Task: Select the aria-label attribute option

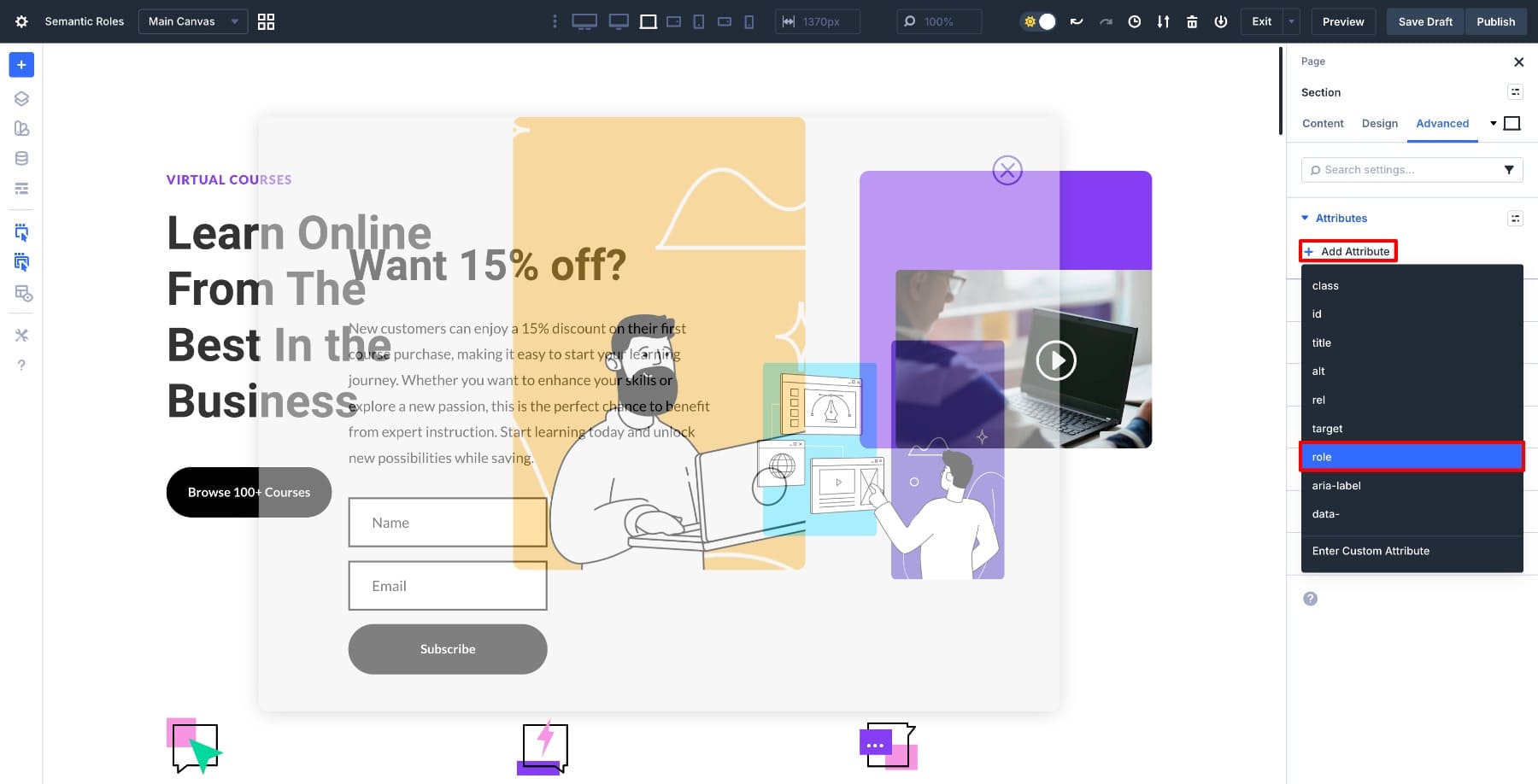Action: [1336, 485]
